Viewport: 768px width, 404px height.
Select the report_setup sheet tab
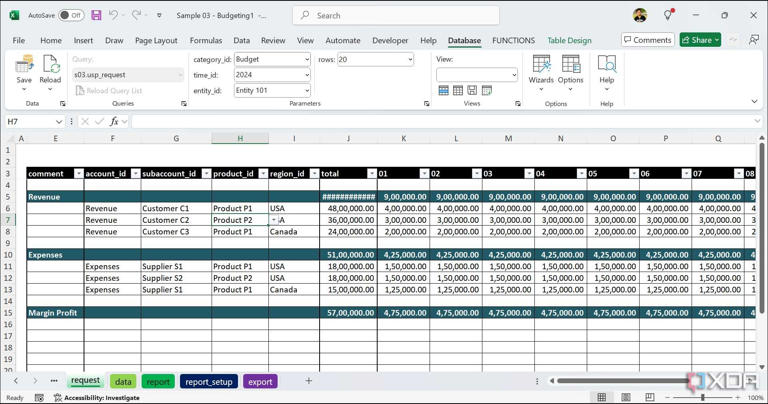[208, 382]
